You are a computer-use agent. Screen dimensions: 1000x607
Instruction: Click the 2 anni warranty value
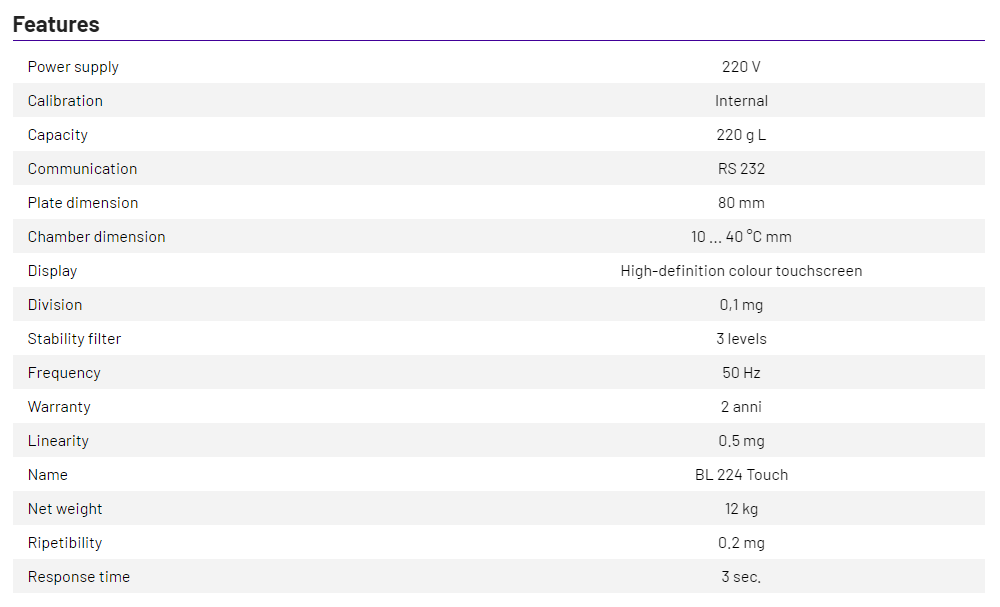(x=741, y=407)
